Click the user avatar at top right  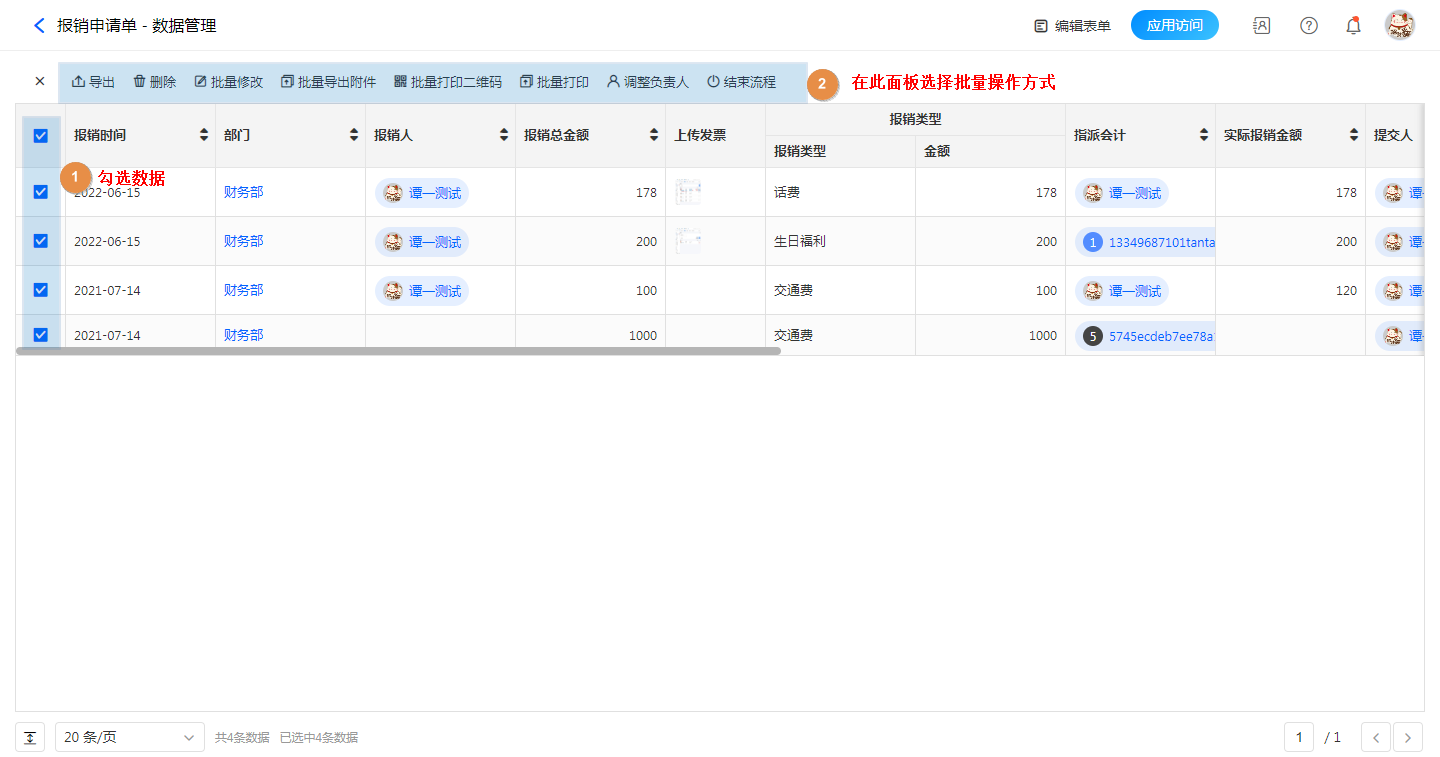coord(1399,25)
